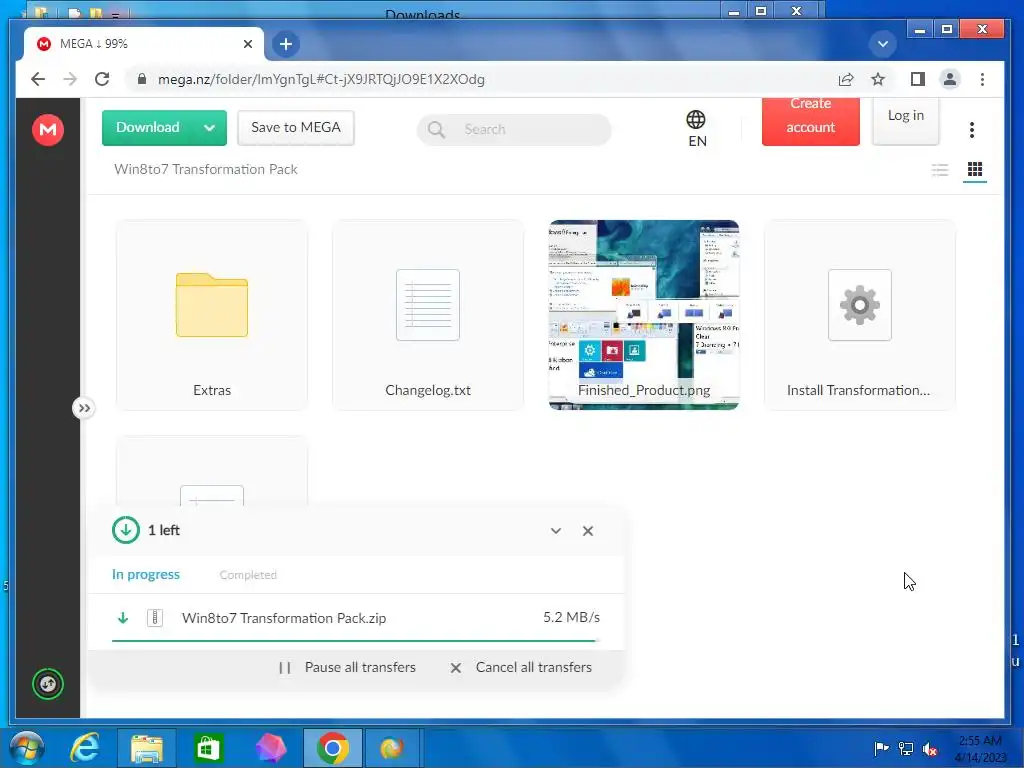Open the transfer status circle icon in sidebar
The height and width of the screenshot is (768, 1024).
click(48, 684)
